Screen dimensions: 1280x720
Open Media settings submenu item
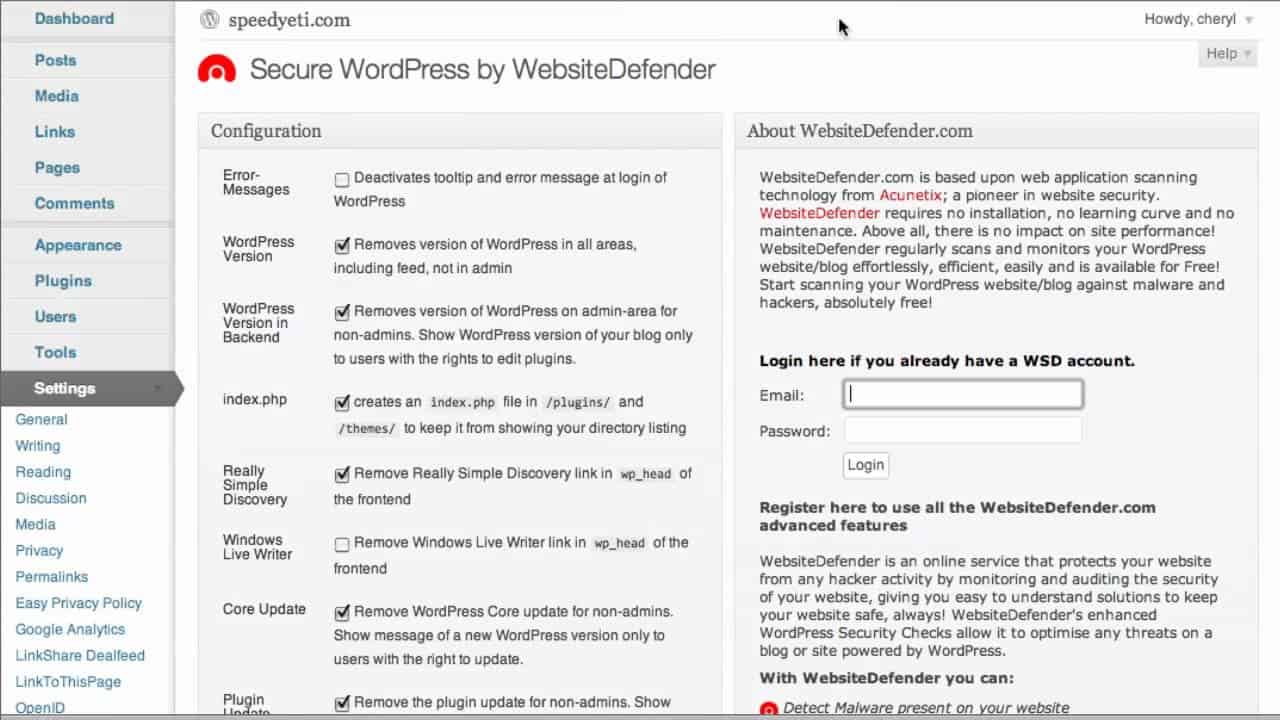(x=35, y=524)
